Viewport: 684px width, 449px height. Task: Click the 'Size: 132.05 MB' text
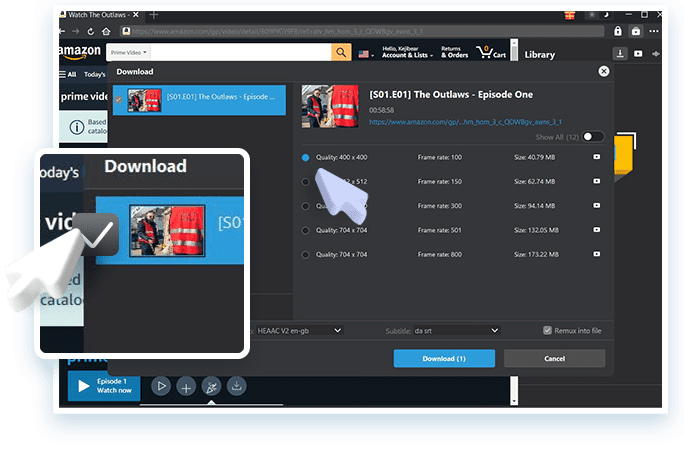coord(536,230)
